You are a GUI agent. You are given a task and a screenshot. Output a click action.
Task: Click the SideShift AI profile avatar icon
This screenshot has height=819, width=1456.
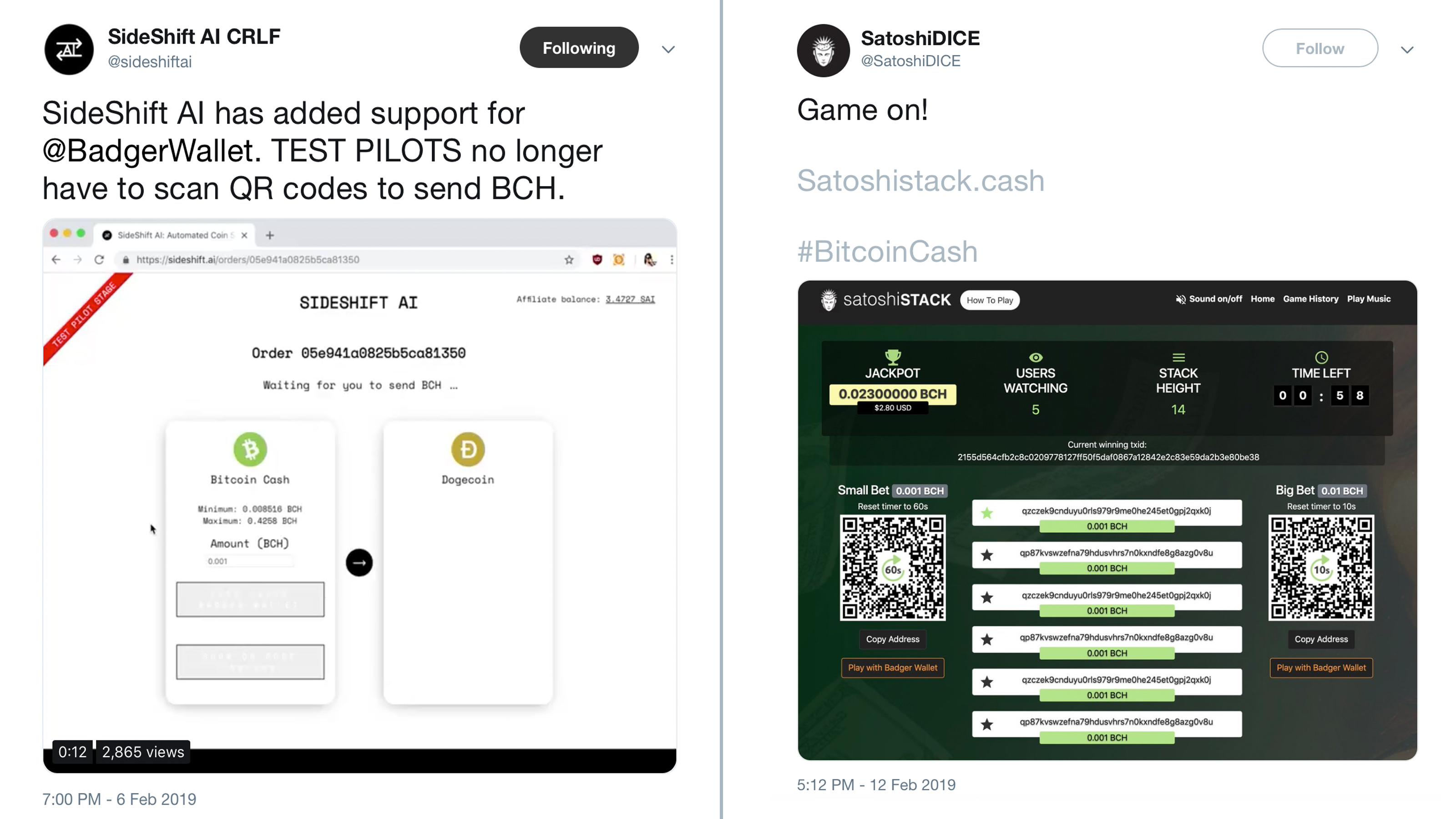click(68, 48)
